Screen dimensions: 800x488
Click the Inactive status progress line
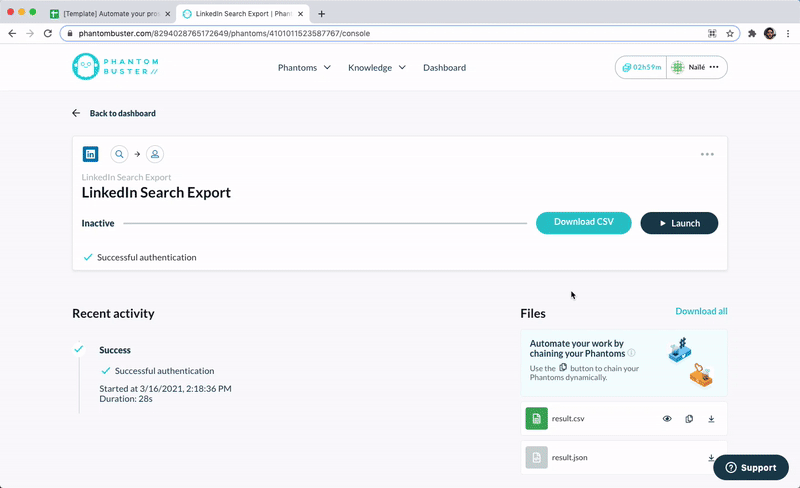[325, 223]
